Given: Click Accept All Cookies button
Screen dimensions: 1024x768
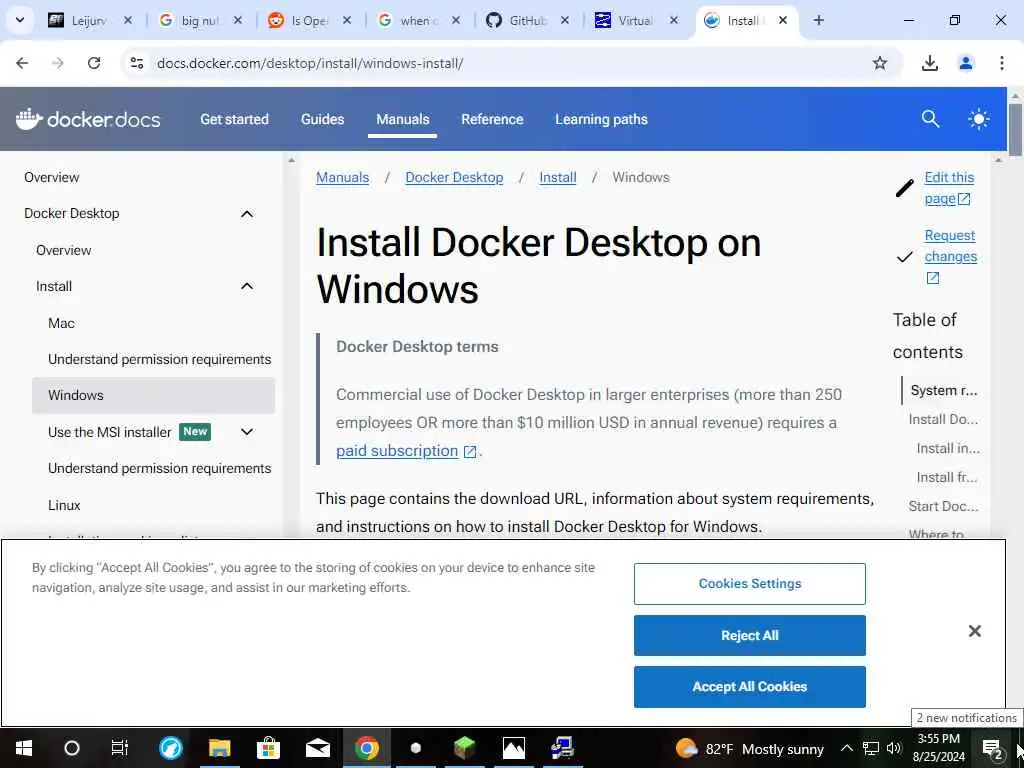Looking at the screenshot, I should click(x=750, y=687).
